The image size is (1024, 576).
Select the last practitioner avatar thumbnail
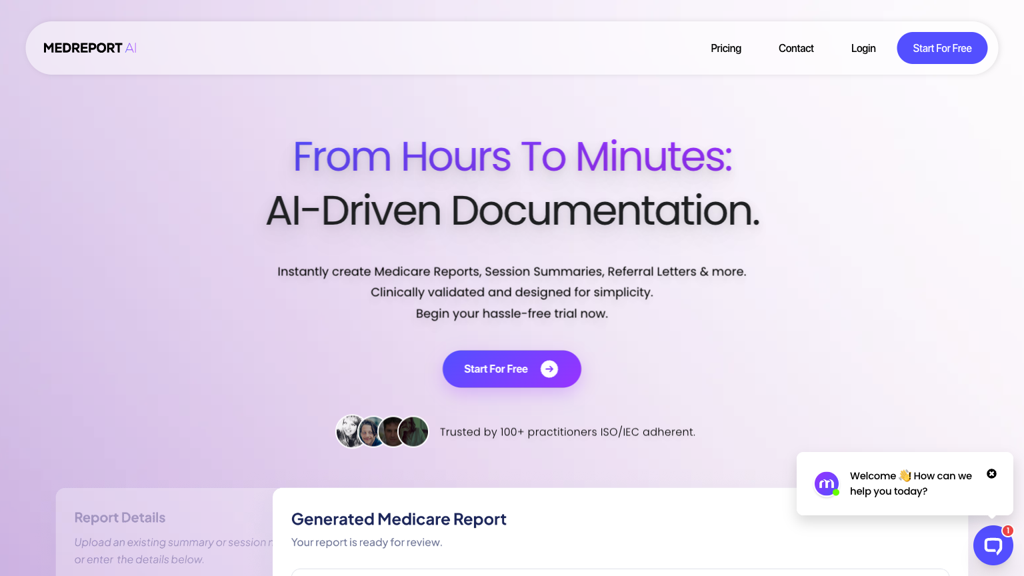(414, 431)
